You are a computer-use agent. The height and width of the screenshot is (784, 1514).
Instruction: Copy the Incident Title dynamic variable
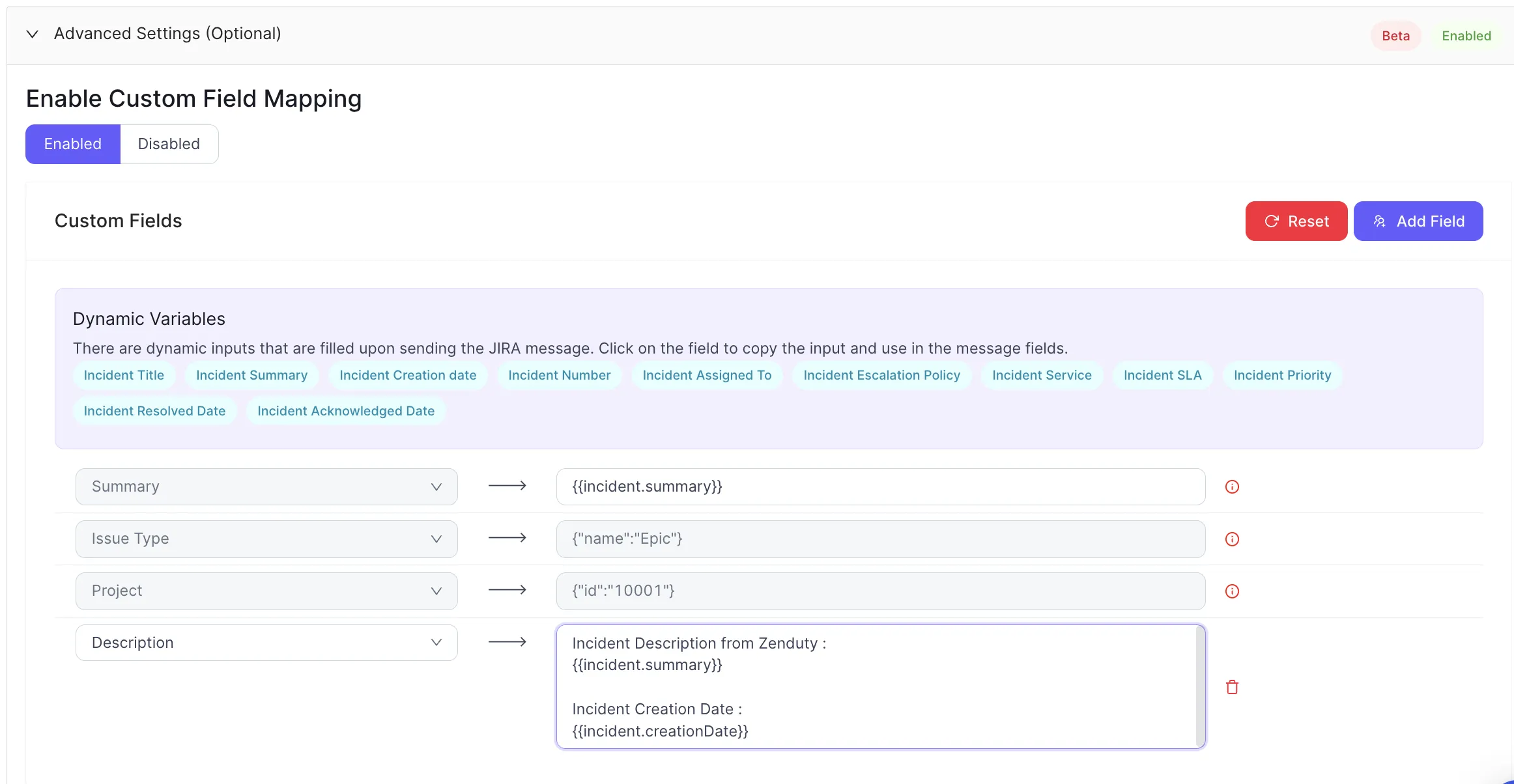point(124,375)
